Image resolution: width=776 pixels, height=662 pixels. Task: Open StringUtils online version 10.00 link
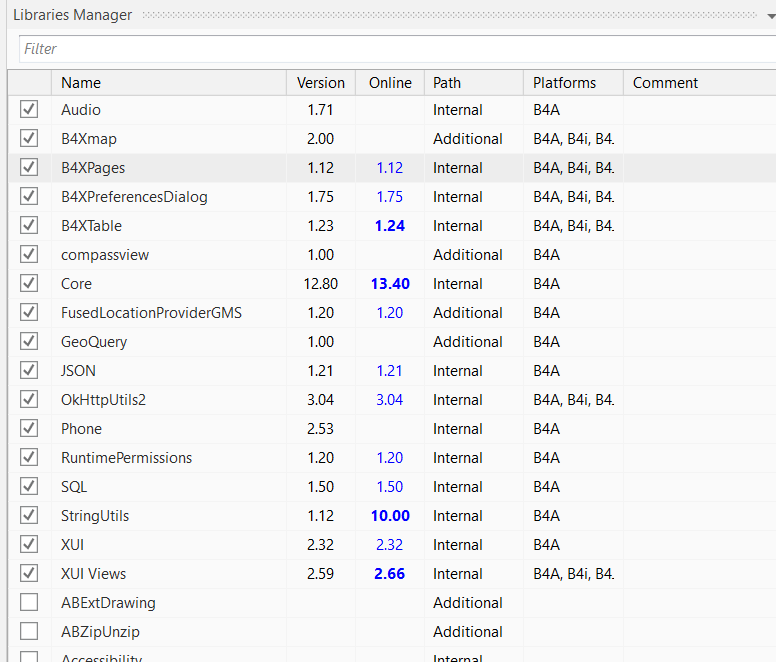click(390, 516)
